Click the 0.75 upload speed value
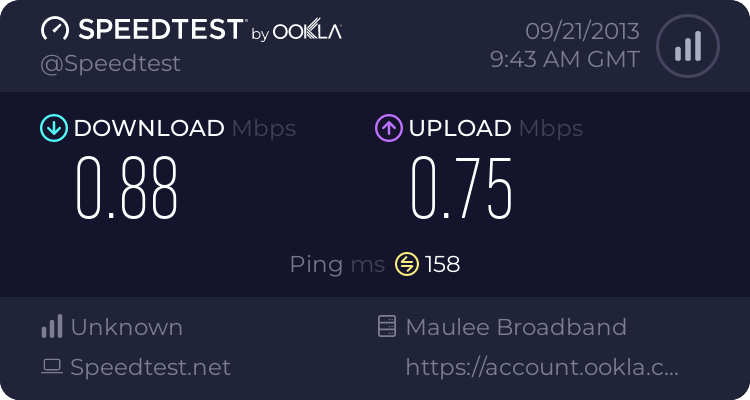 point(462,187)
